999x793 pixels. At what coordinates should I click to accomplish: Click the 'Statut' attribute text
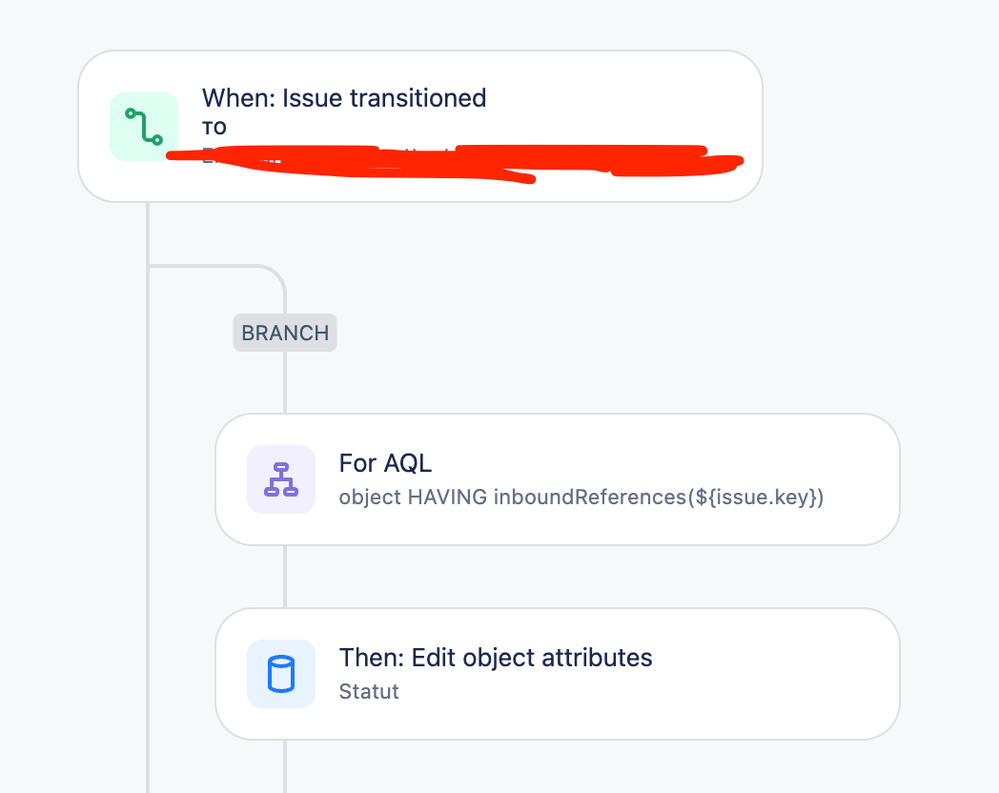[369, 691]
